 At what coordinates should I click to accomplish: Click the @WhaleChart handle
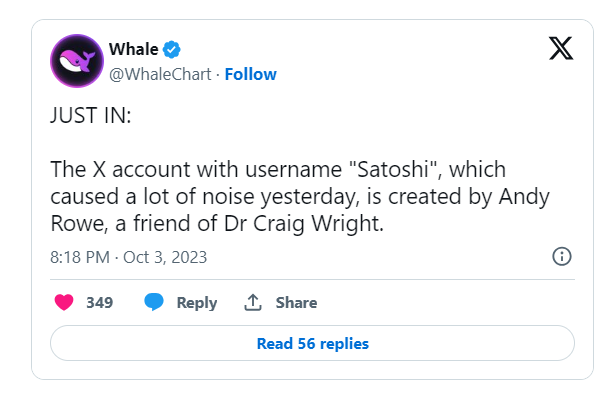point(160,74)
